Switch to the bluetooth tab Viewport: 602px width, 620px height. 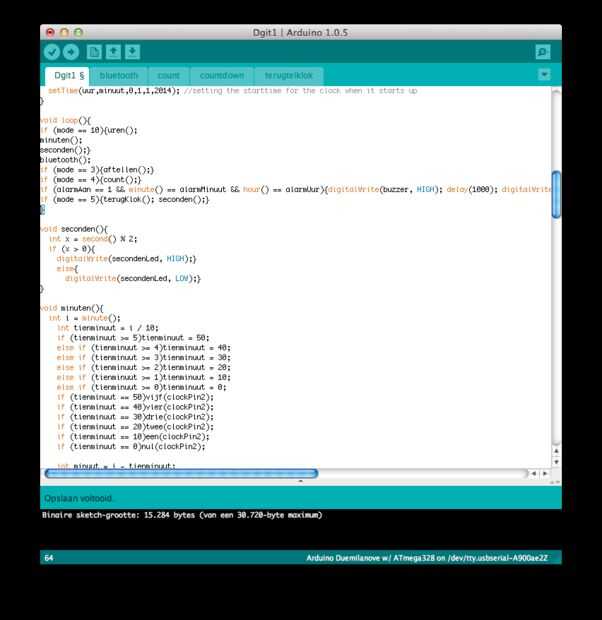pyautogui.click(x=119, y=76)
